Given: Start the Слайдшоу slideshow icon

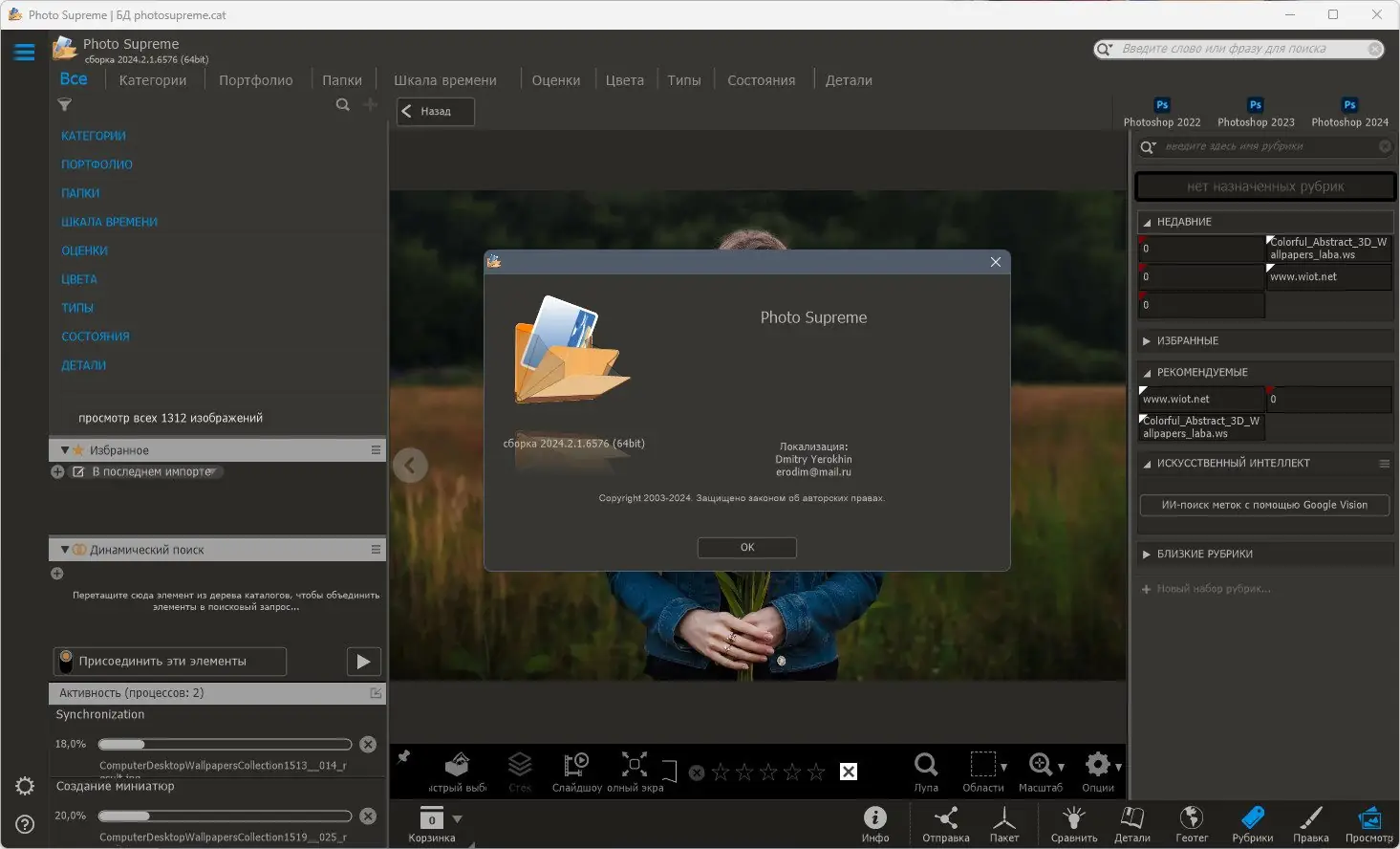Looking at the screenshot, I should 576,765.
